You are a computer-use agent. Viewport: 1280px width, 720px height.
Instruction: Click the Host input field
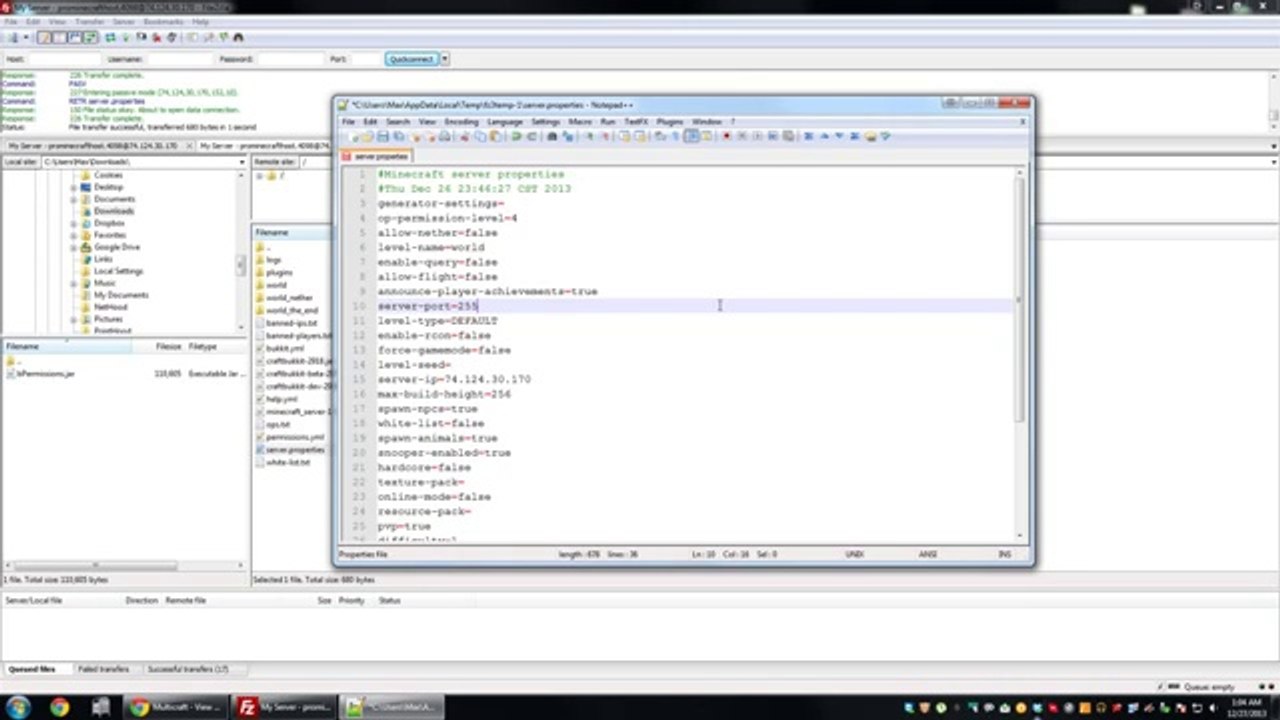(64, 59)
